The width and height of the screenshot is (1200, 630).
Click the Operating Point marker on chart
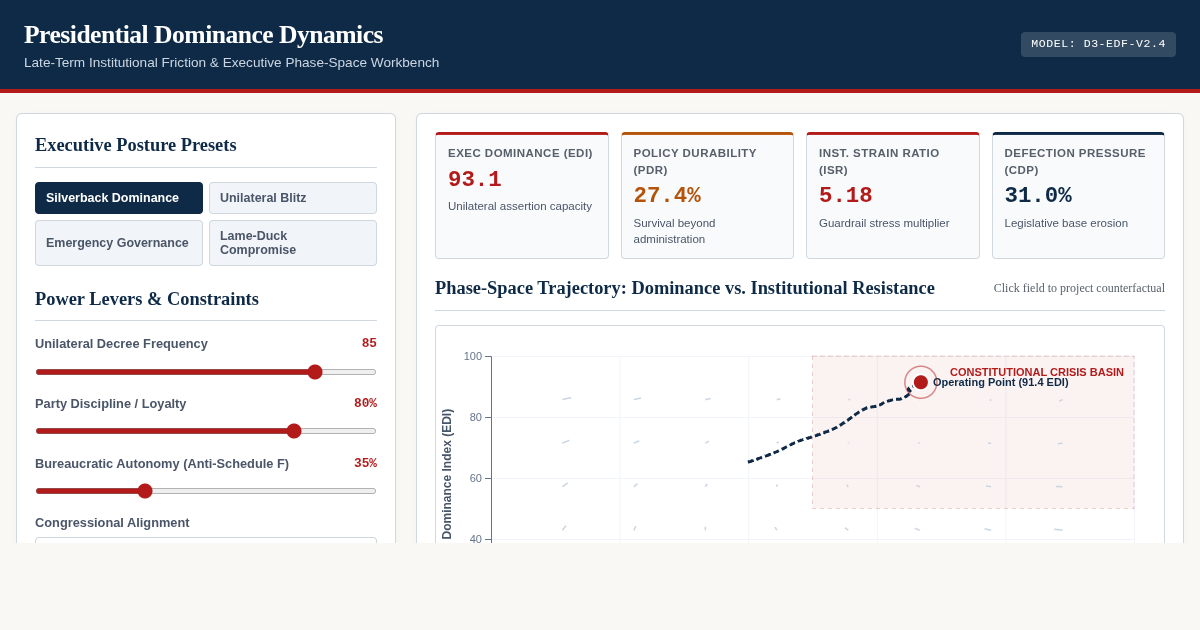921,382
